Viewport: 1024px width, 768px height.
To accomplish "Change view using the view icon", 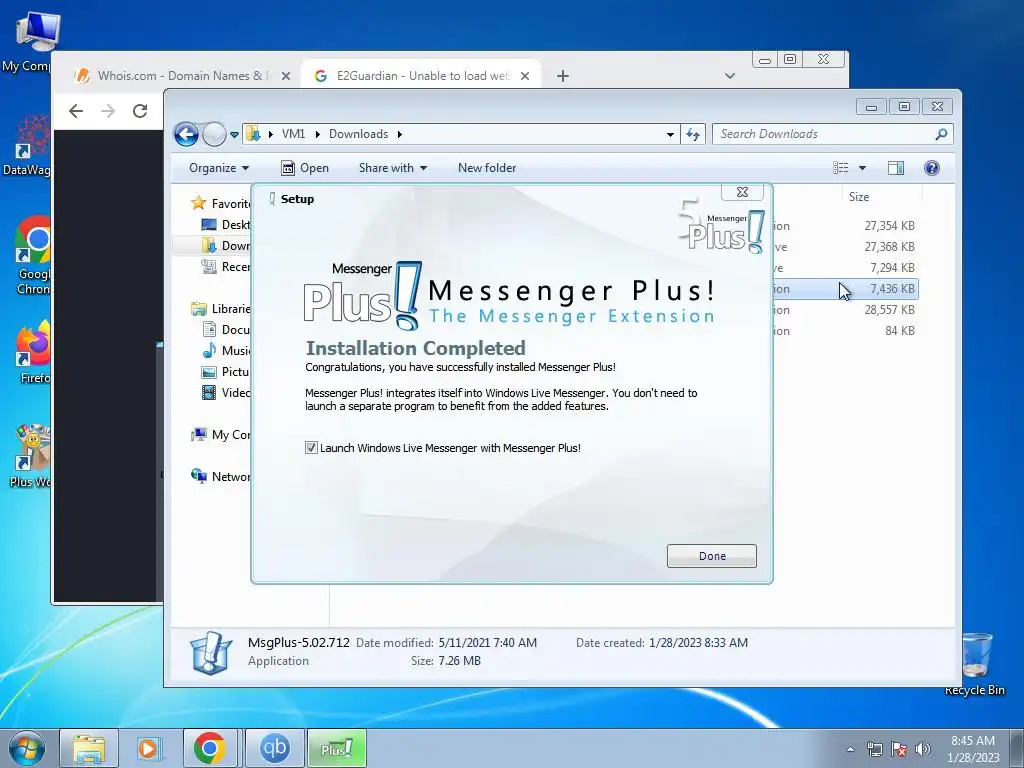I will click(840, 168).
